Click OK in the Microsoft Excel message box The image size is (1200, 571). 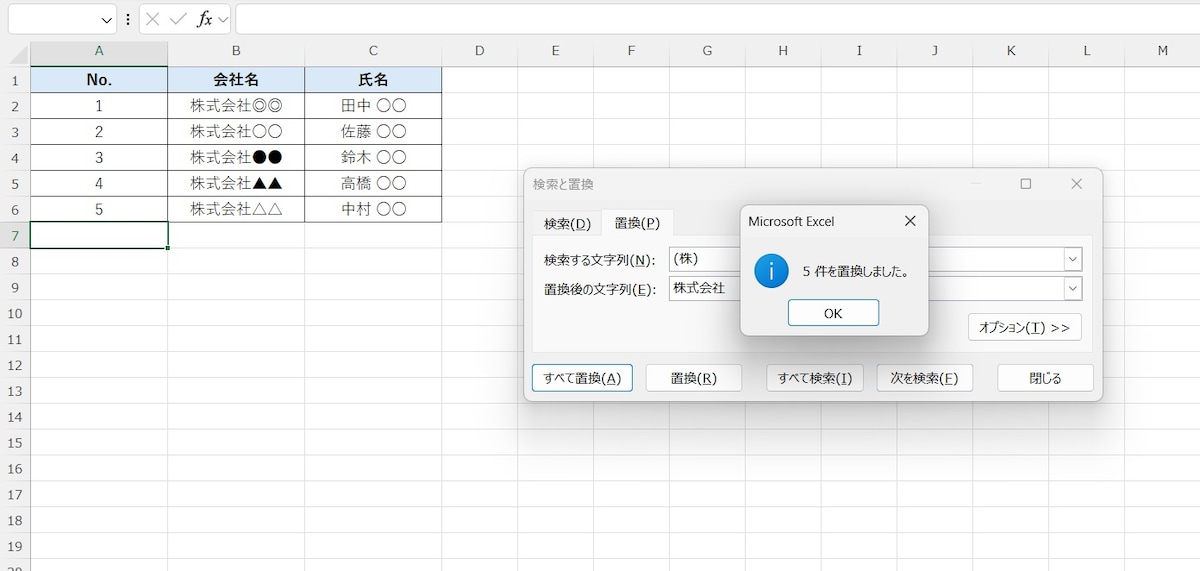click(833, 313)
